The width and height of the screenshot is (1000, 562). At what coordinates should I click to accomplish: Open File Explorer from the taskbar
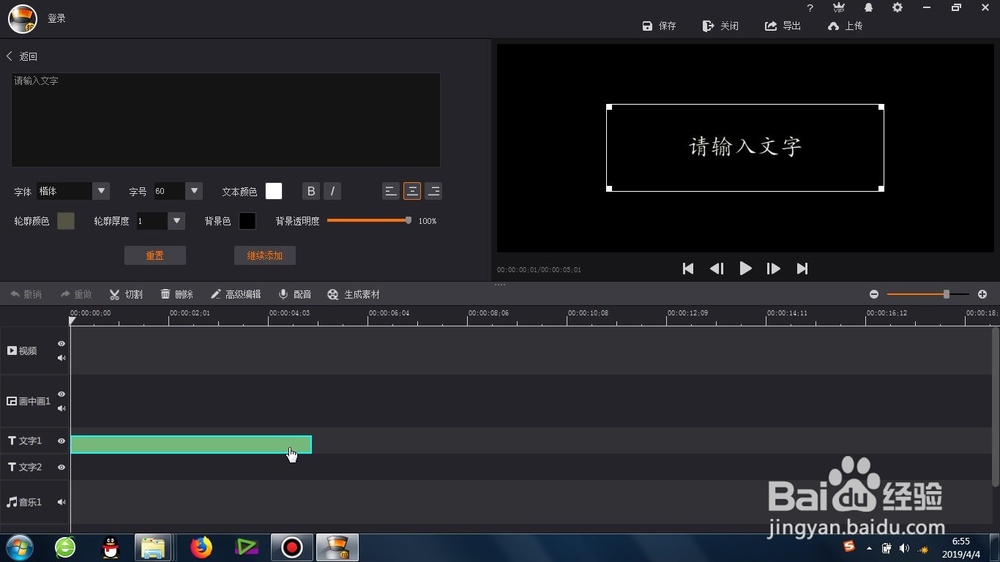click(x=152, y=547)
